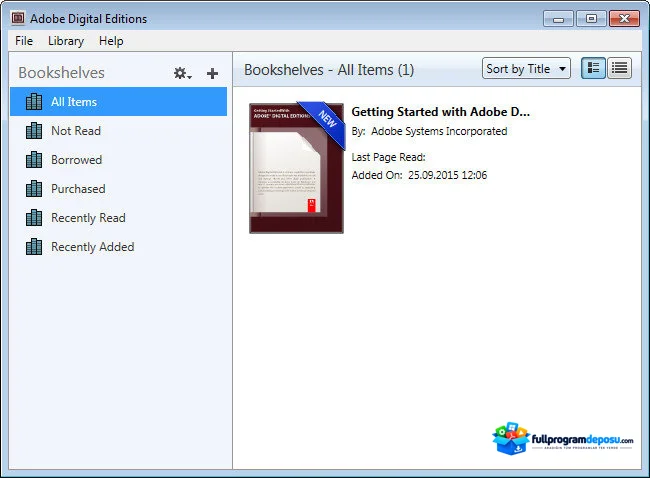
Task: Add a new bookshelf with plus icon
Action: click(x=212, y=73)
